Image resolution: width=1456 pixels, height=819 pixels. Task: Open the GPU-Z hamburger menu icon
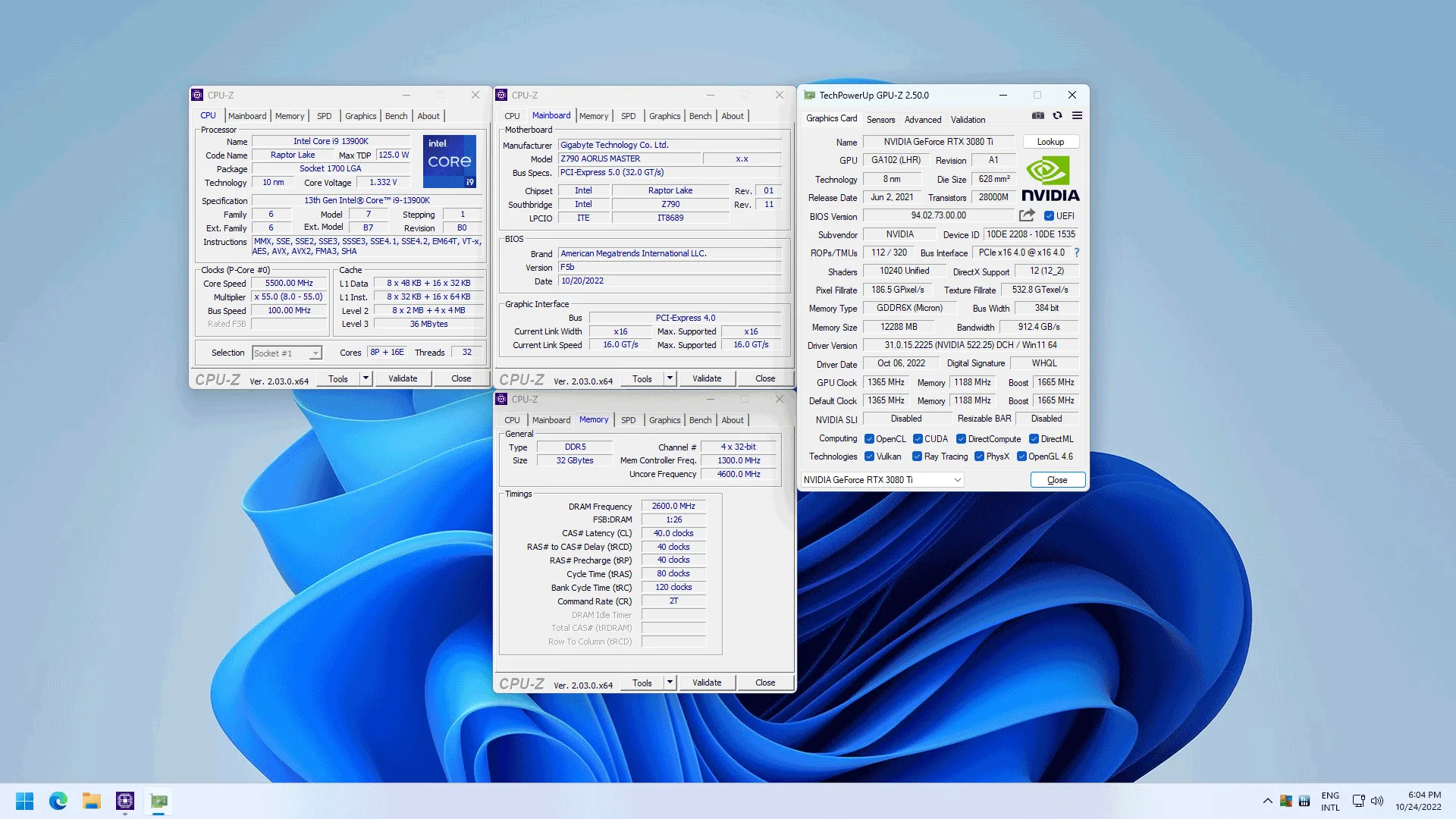click(x=1077, y=116)
